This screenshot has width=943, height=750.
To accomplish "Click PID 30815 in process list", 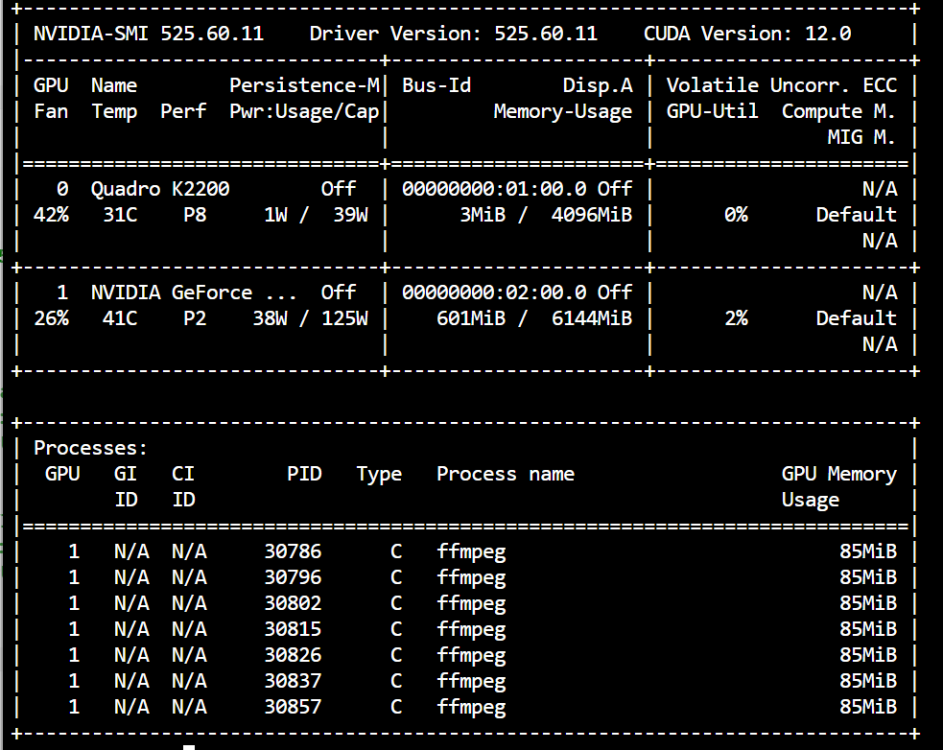I will tap(293, 629).
